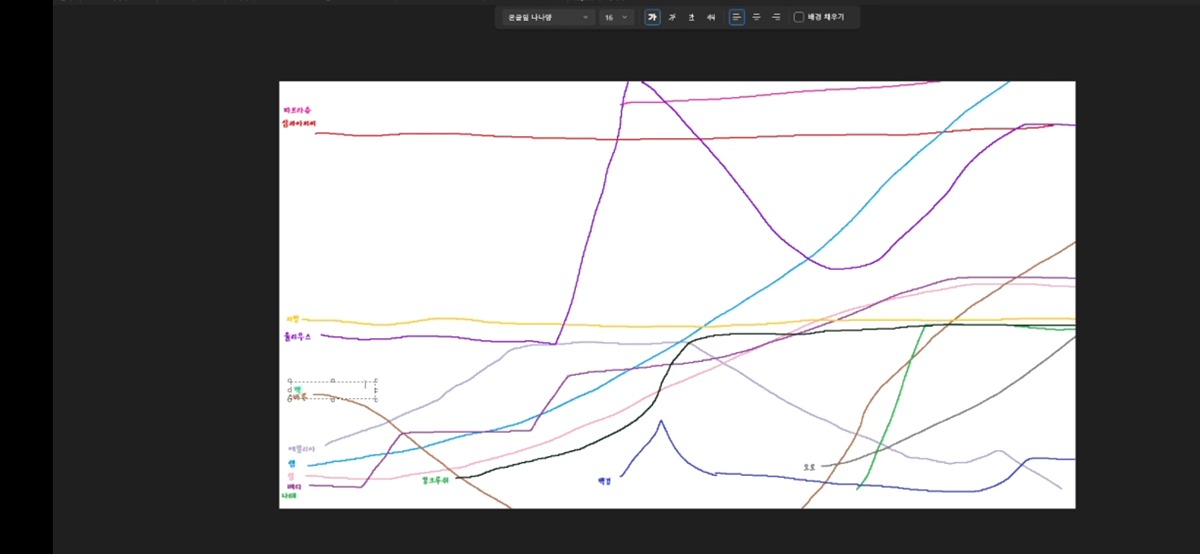Click the green 크루쉬 label near black line

436,480
